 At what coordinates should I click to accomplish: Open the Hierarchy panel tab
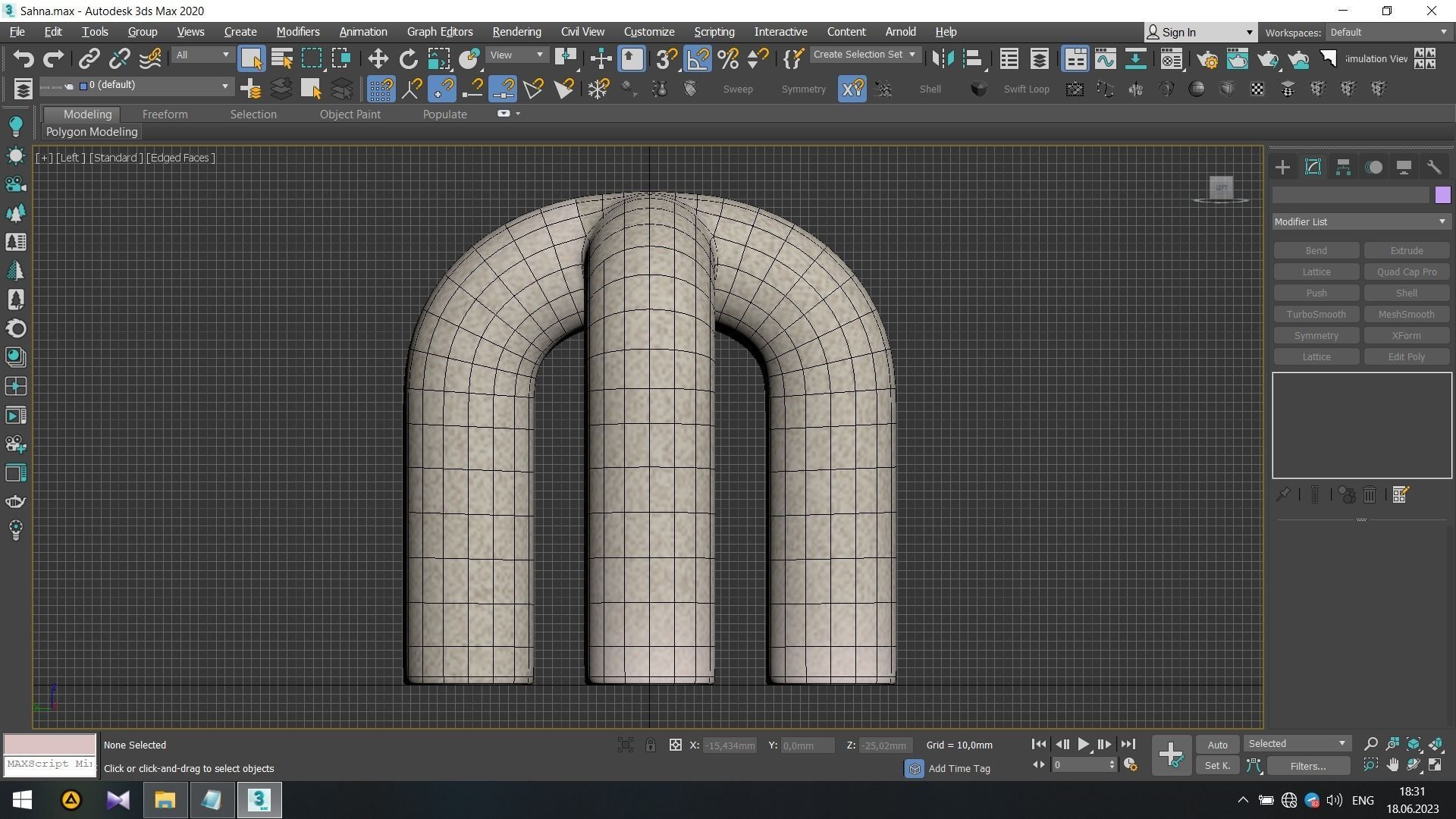click(x=1343, y=168)
